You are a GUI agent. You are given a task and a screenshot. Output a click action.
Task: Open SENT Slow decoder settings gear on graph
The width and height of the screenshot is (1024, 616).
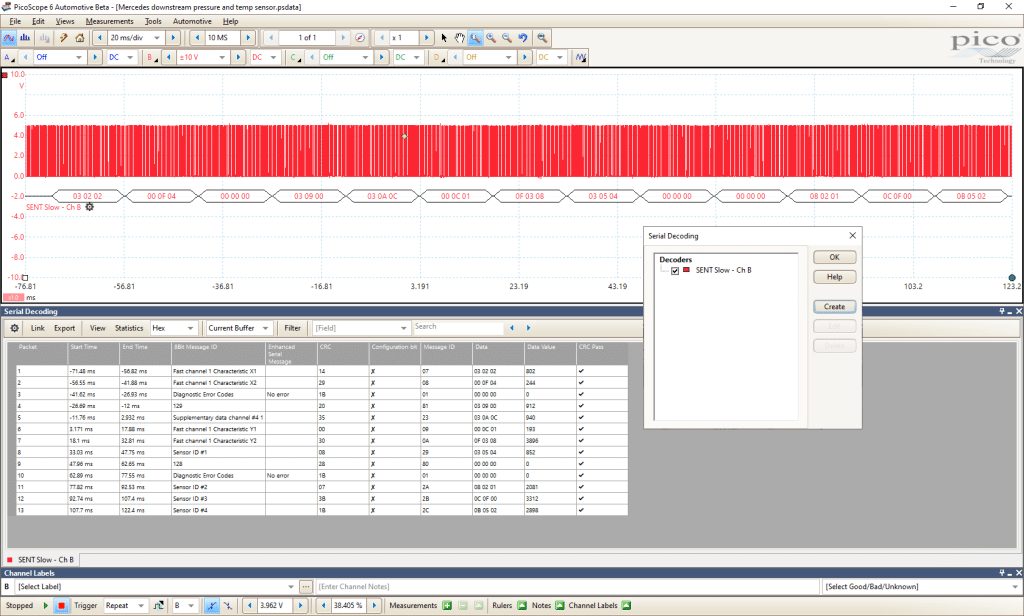click(89, 207)
